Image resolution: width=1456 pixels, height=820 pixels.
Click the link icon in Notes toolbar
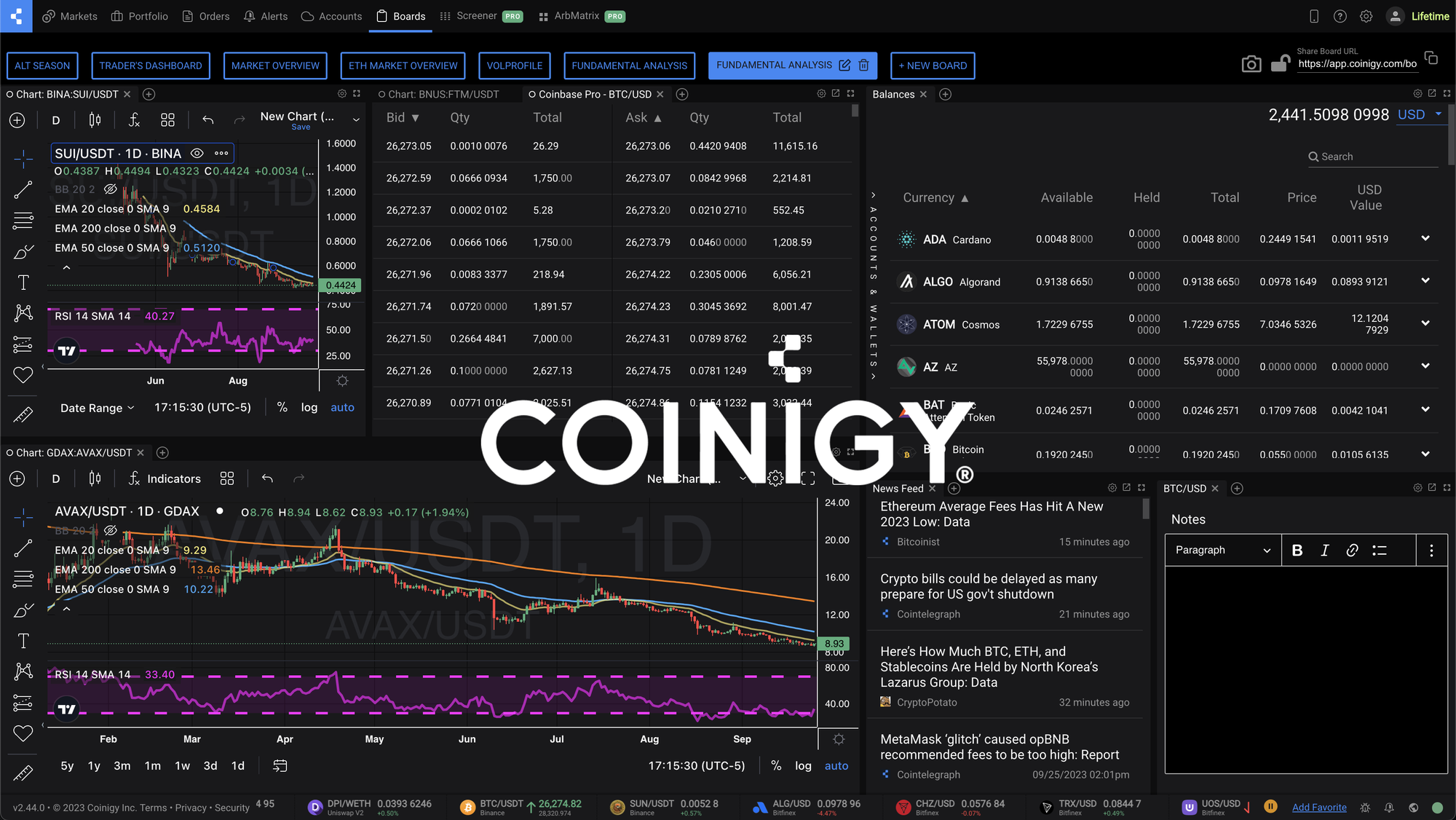(1352, 550)
